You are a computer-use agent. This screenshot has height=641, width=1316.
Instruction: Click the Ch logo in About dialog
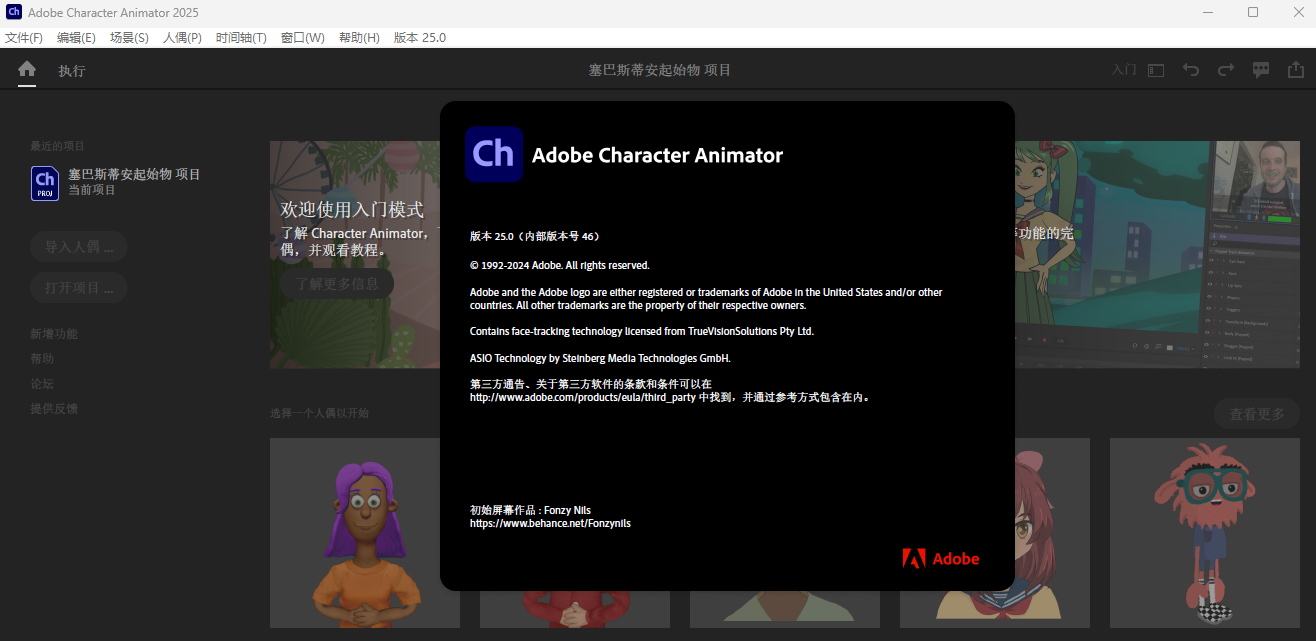pos(494,154)
